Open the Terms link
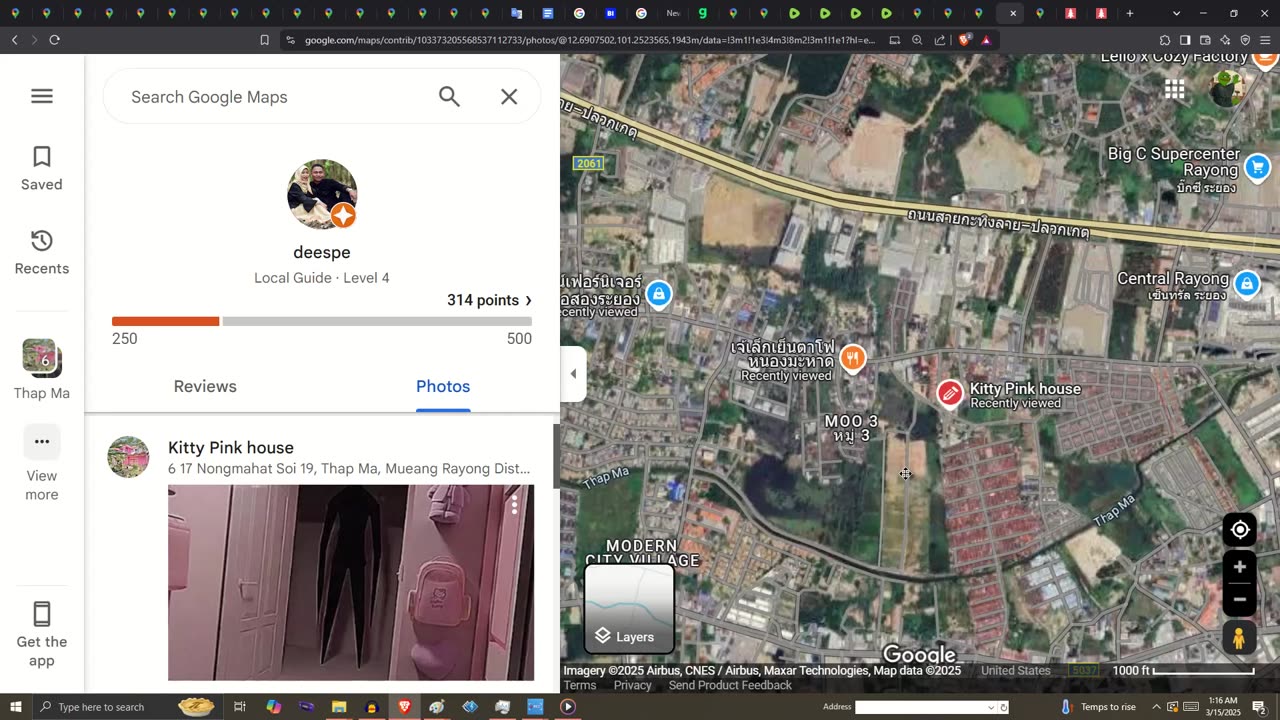This screenshot has width=1280, height=720. pyautogui.click(x=580, y=685)
